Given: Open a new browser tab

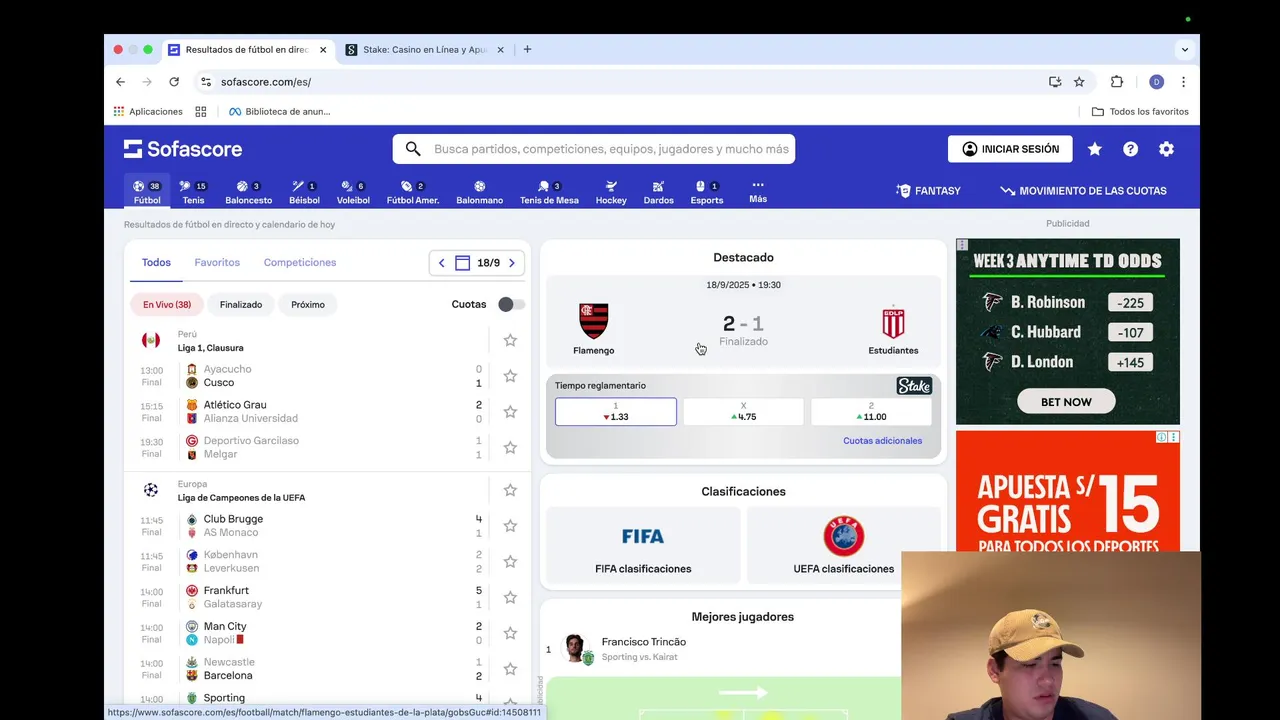Looking at the screenshot, I should click(527, 49).
